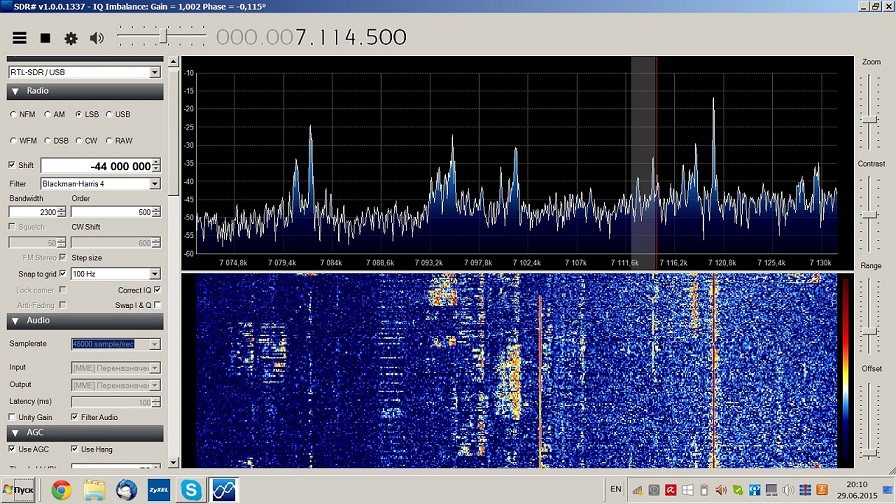Adjust the Offset slider
This screenshot has width=896, height=504.
[870, 453]
